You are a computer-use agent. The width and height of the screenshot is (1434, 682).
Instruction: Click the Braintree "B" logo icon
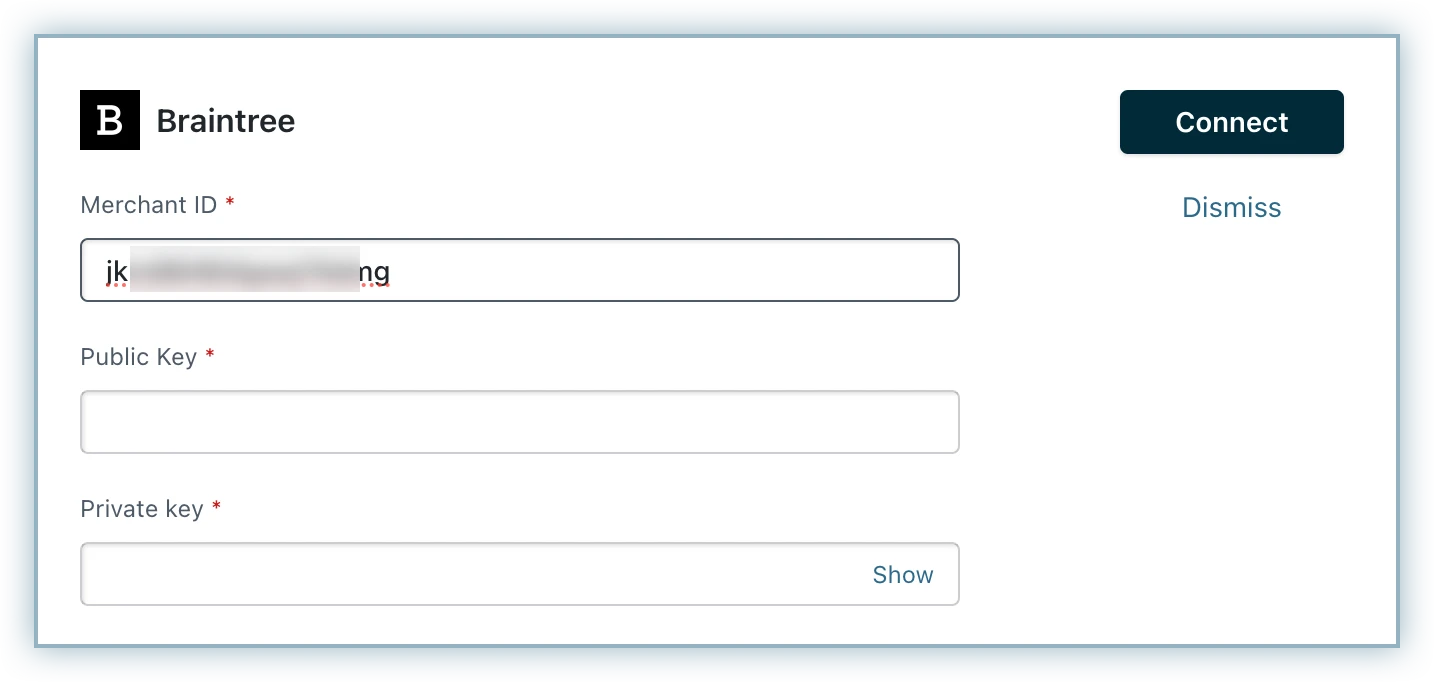click(x=110, y=121)
